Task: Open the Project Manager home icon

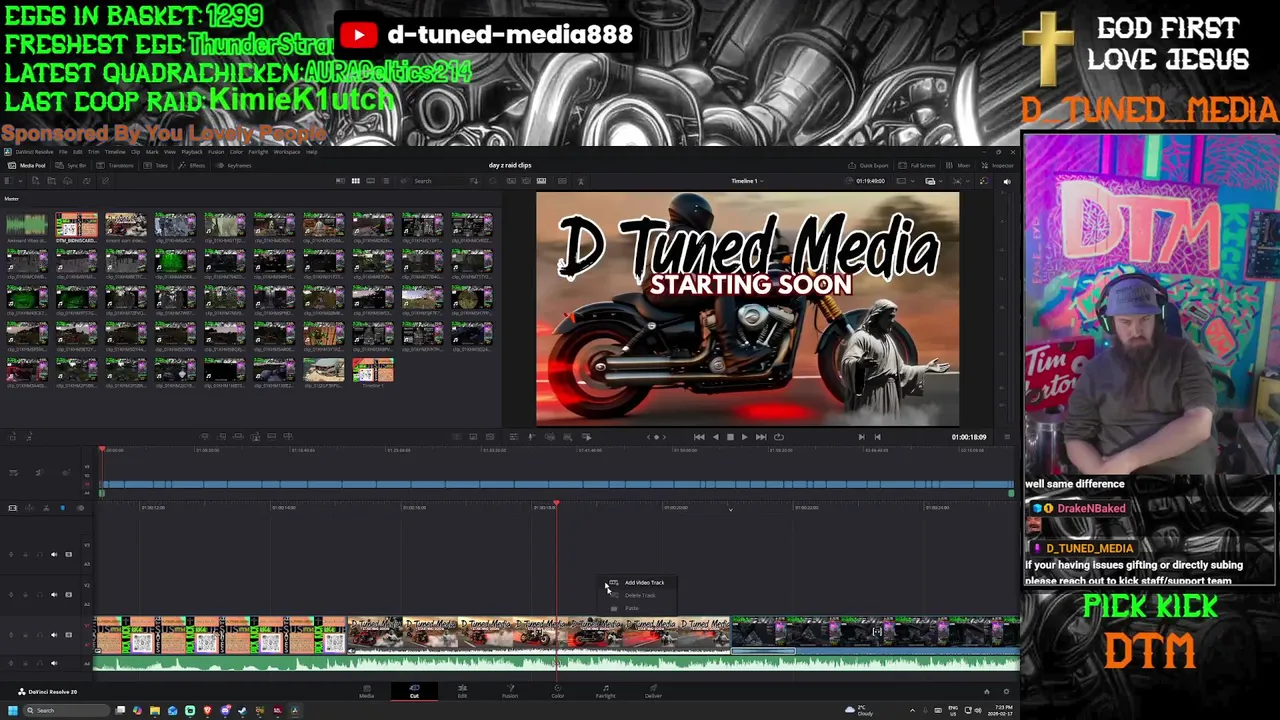Action: click(x=986, y=691)
